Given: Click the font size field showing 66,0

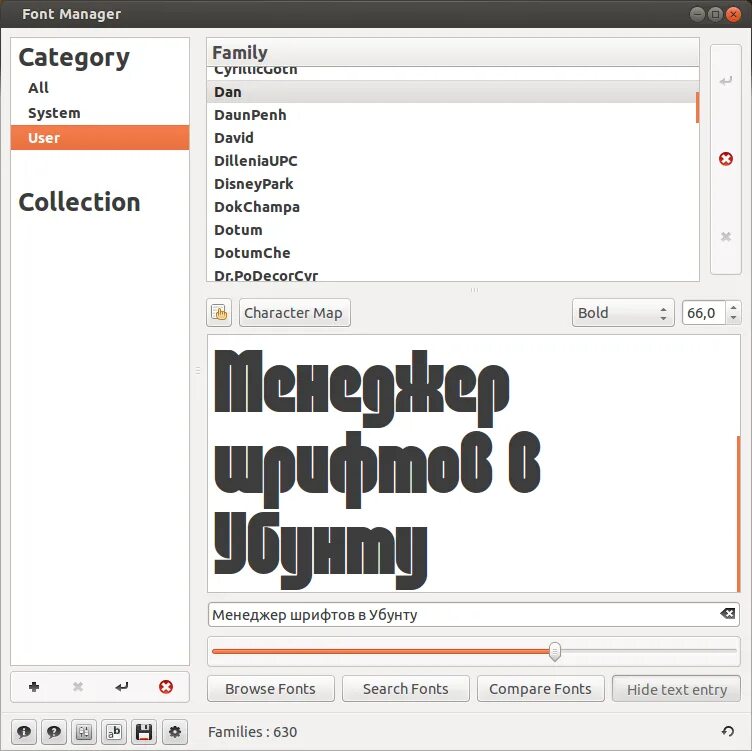Looking at the screenshot, I should (x=704, y=313).
